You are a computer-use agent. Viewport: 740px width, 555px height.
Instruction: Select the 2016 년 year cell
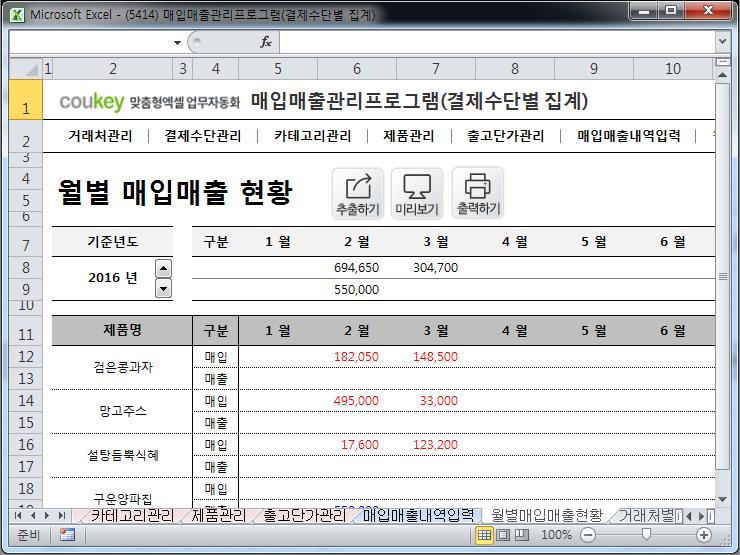113,278
